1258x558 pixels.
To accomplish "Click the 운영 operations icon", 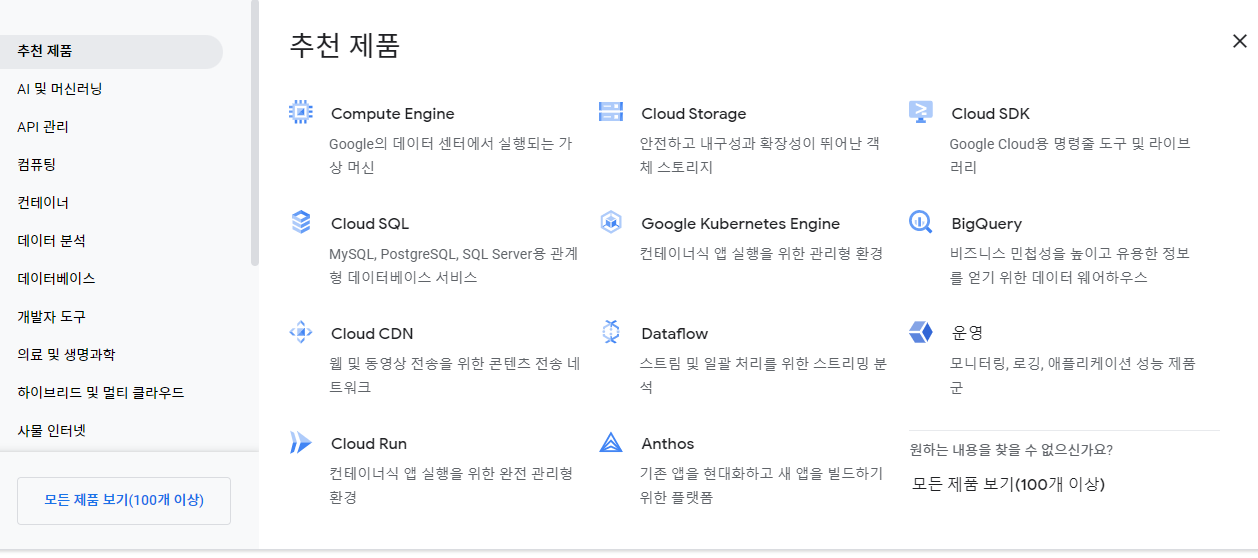I will coord(921,332).
